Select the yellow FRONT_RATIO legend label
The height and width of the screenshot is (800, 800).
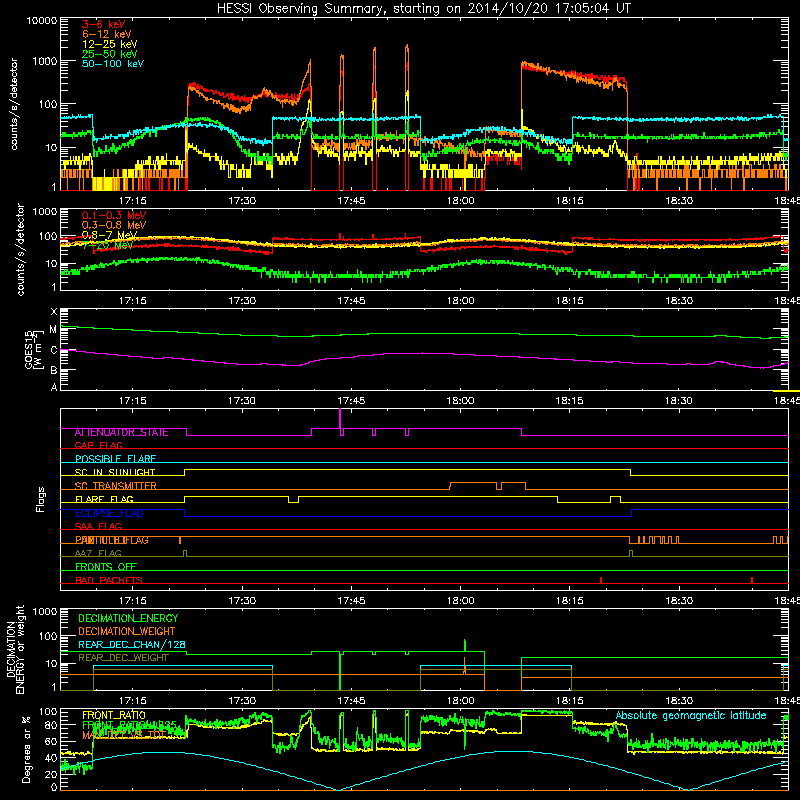tap(114, 715)
